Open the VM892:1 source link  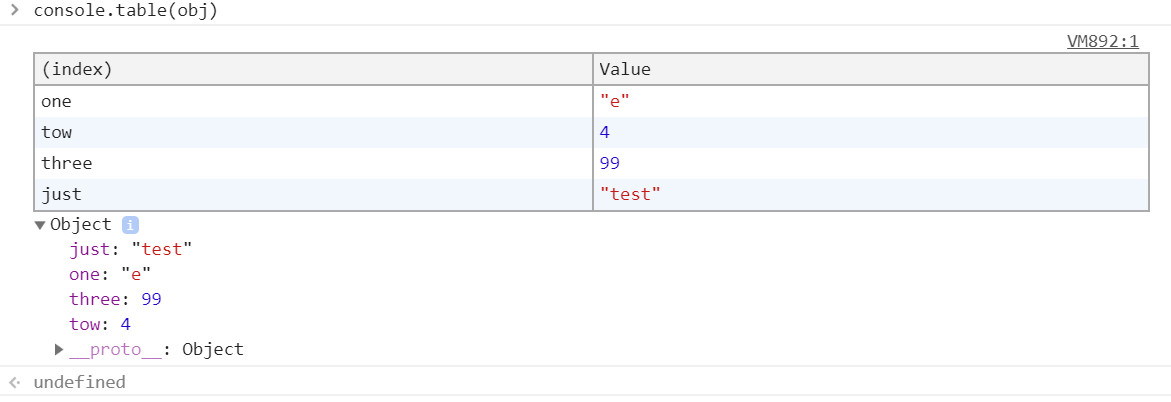point(1103,42)
